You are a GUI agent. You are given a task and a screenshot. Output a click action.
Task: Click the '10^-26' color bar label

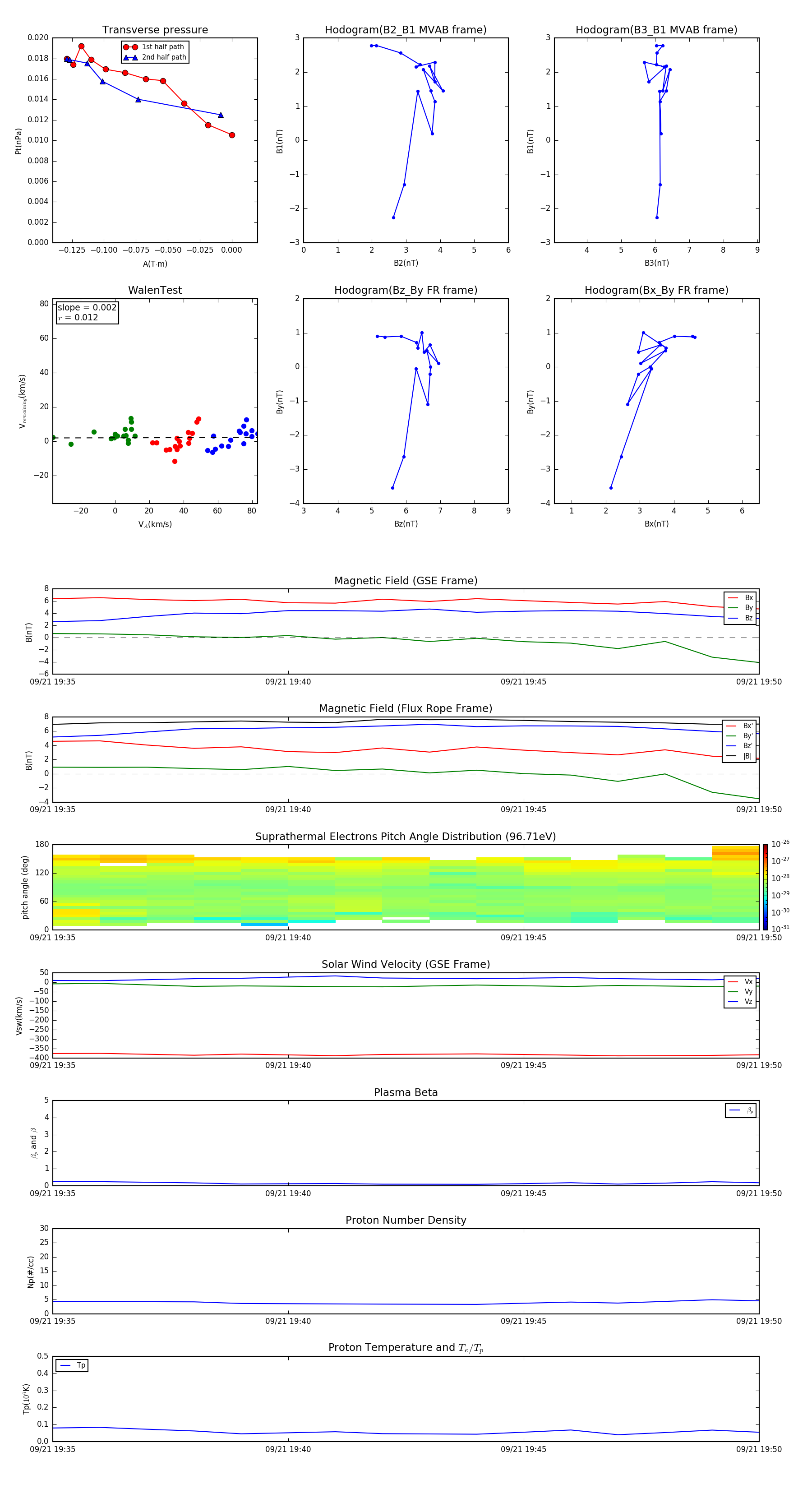tap(780, 844)
